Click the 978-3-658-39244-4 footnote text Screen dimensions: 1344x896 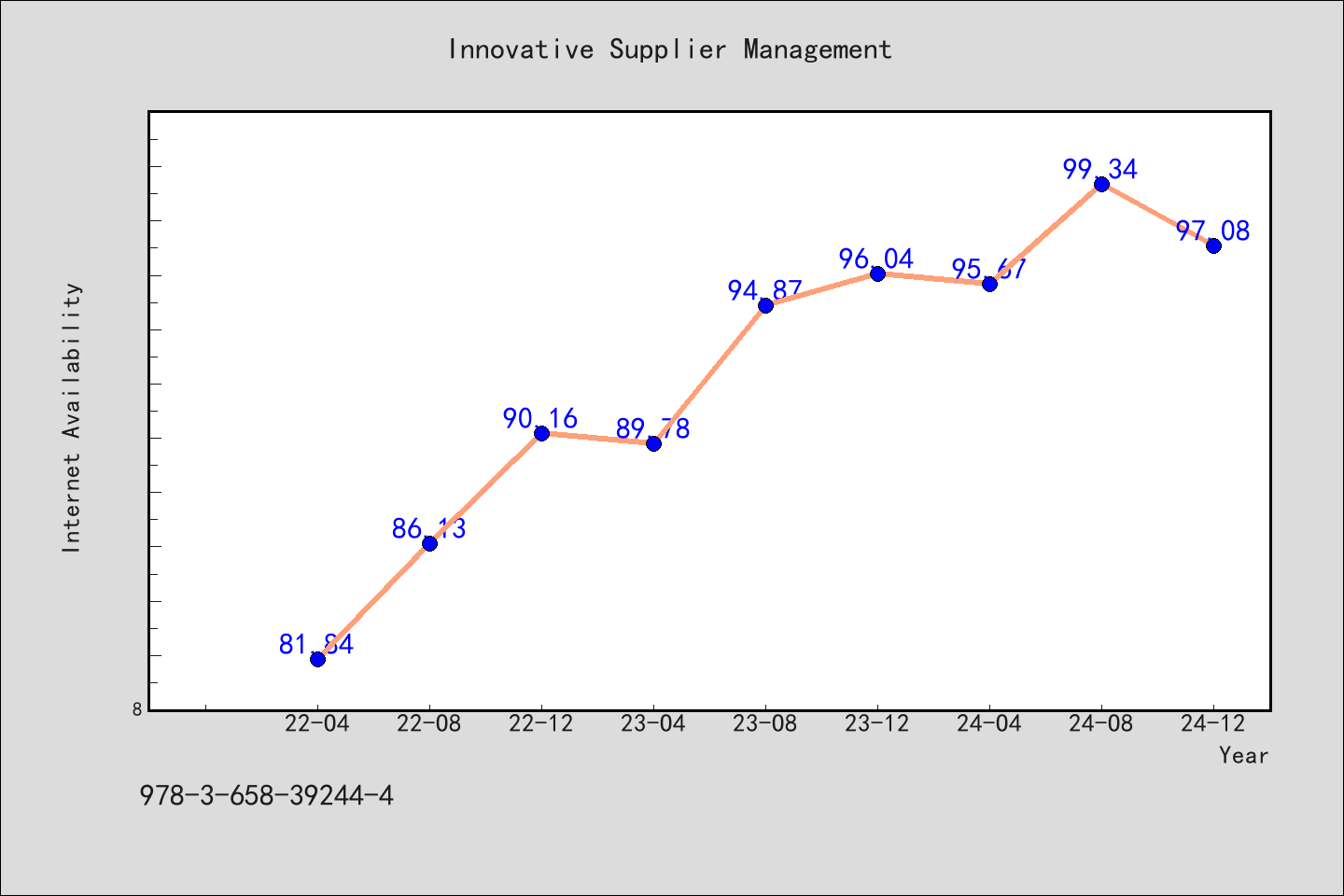266,795
